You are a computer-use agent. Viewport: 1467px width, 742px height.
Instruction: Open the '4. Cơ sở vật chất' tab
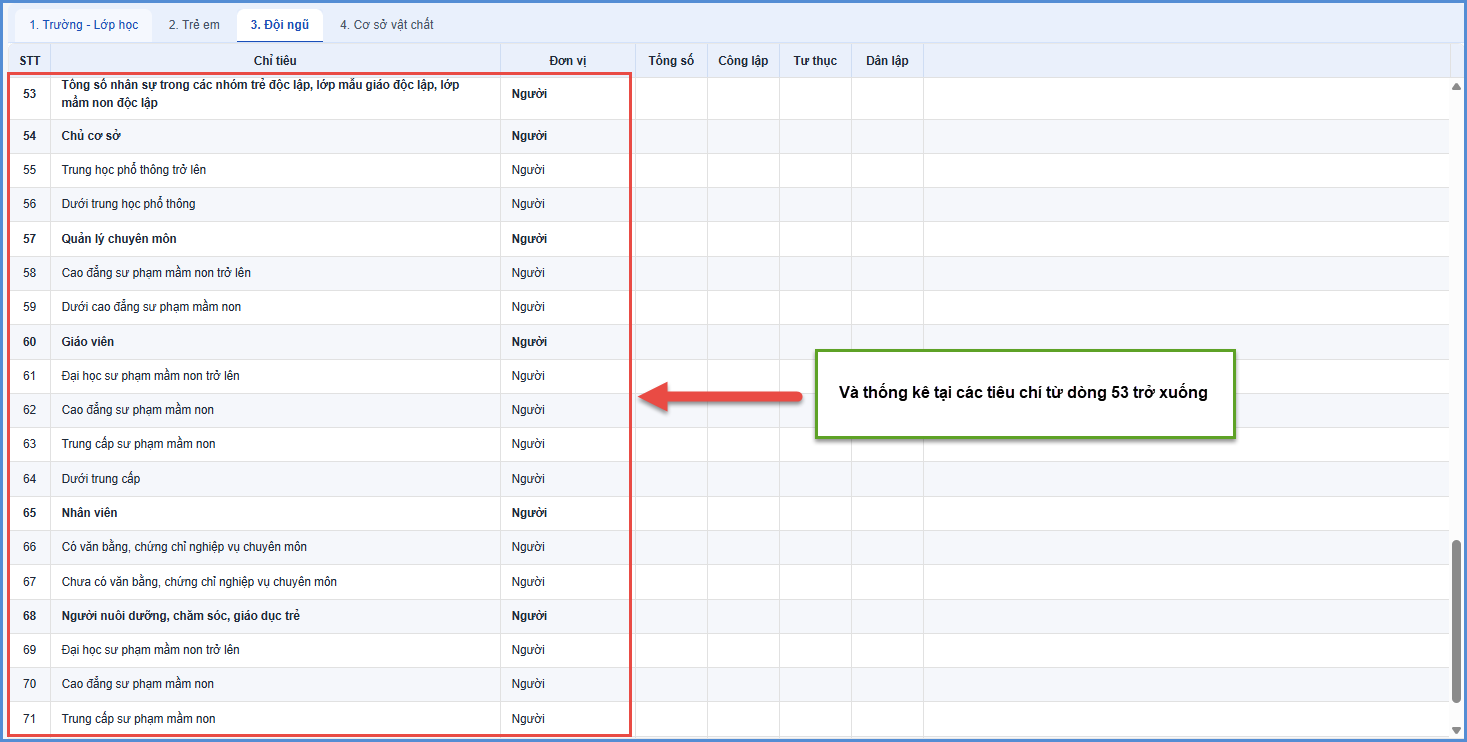387,25
